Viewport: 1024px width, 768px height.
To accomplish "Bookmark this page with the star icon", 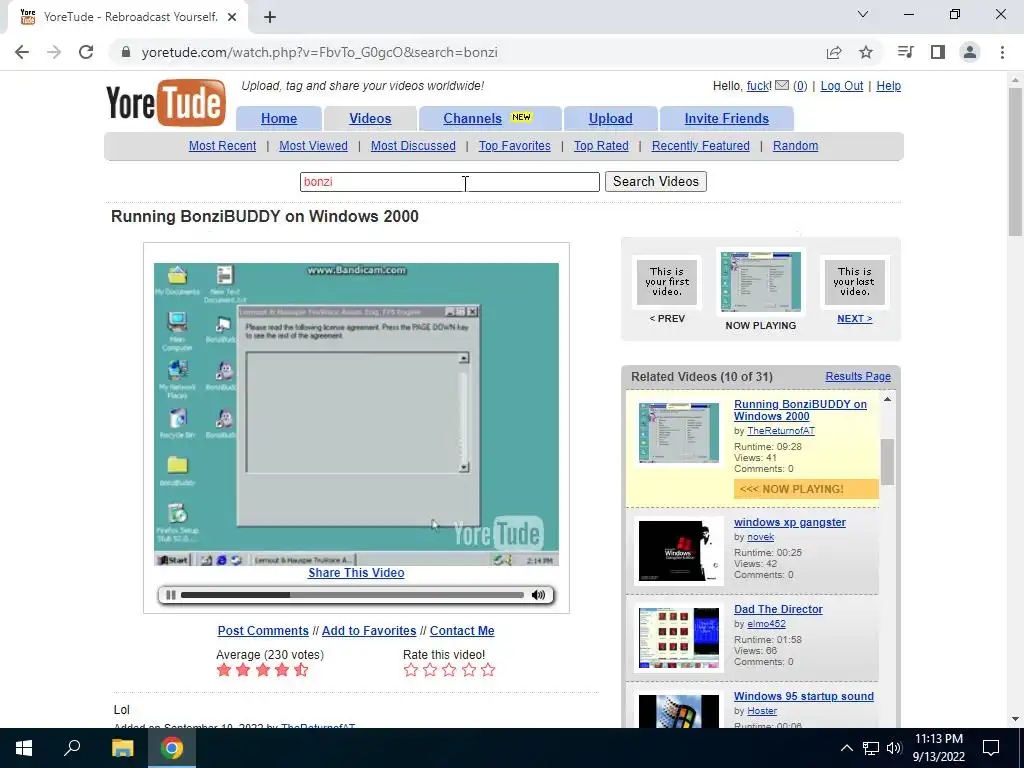I will click(x=866, y=52).
